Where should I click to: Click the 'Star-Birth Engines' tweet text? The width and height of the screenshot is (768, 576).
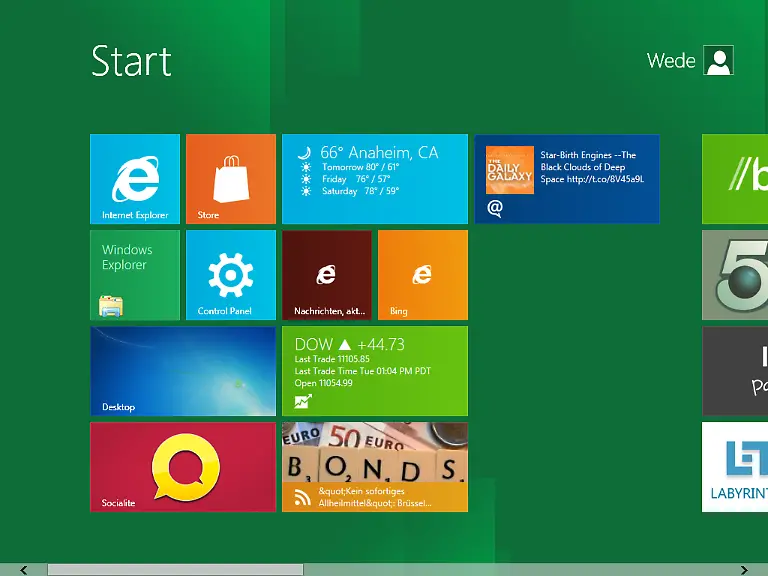[592, 167]
